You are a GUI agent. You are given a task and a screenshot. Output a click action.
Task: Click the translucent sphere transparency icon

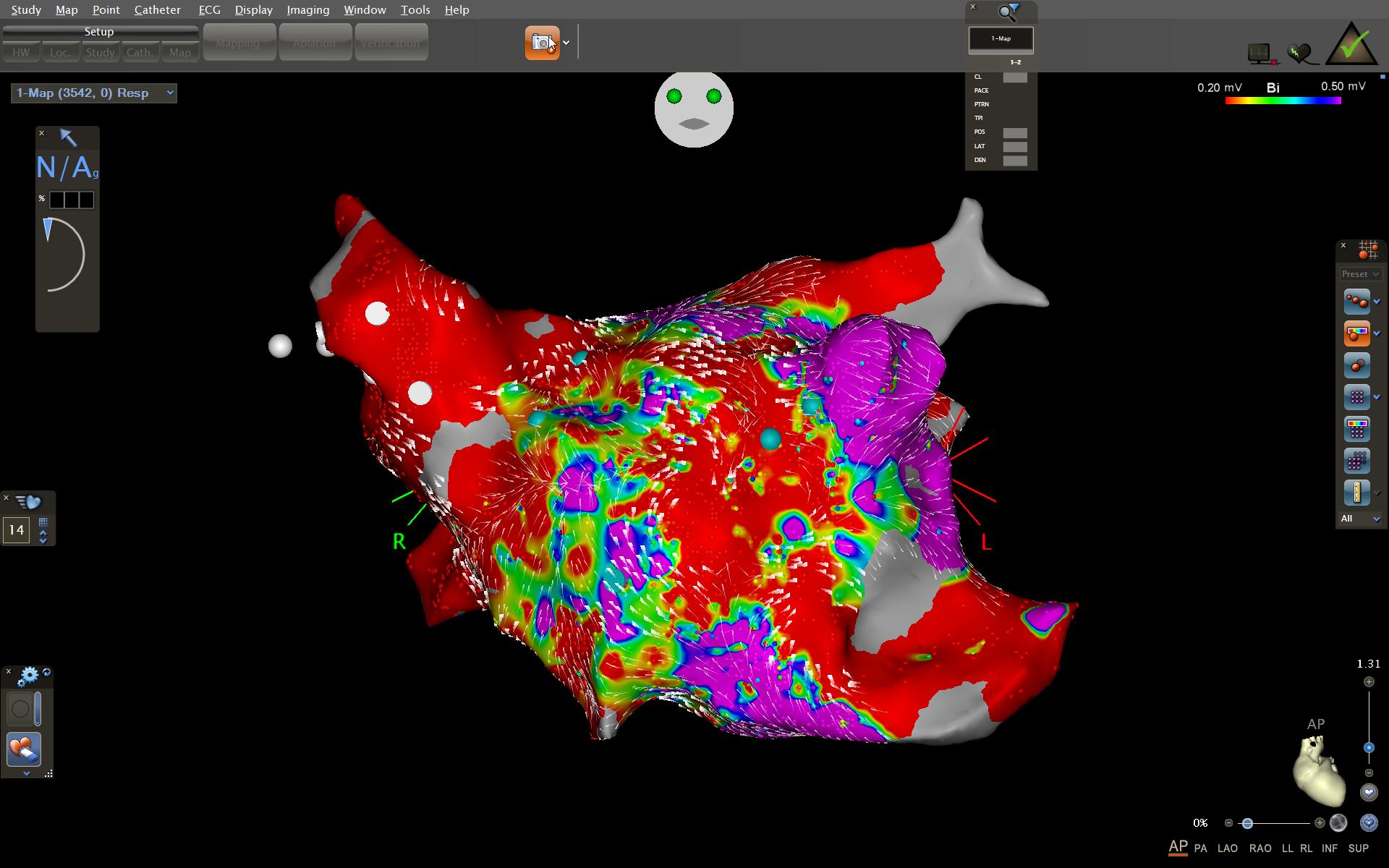click(1338, 822)
